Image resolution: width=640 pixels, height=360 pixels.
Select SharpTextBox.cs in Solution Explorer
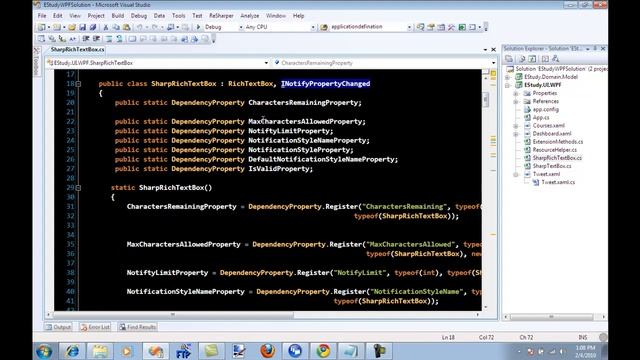(x=552, y=166)
